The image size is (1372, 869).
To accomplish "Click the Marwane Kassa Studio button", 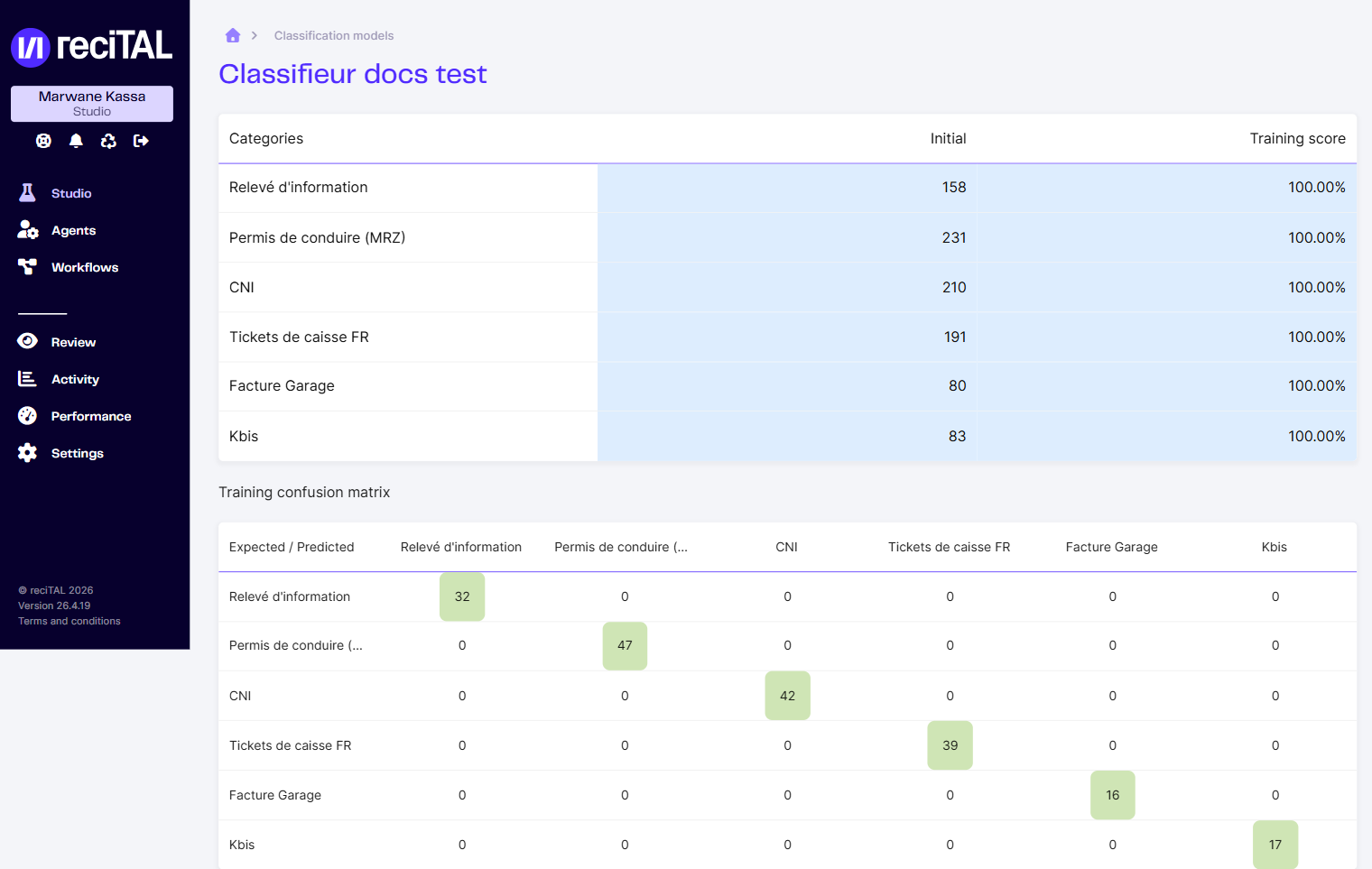I will pos(92,104).
